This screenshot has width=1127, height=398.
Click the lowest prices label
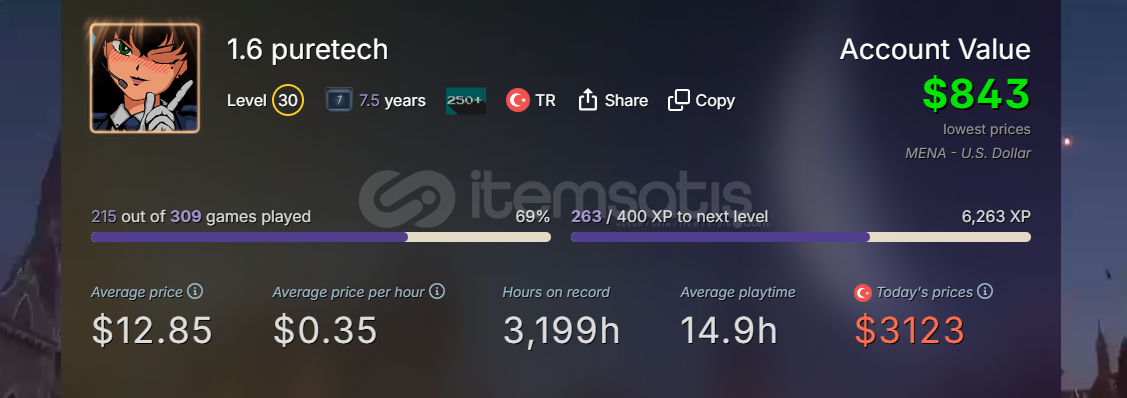tap(987, 129)
